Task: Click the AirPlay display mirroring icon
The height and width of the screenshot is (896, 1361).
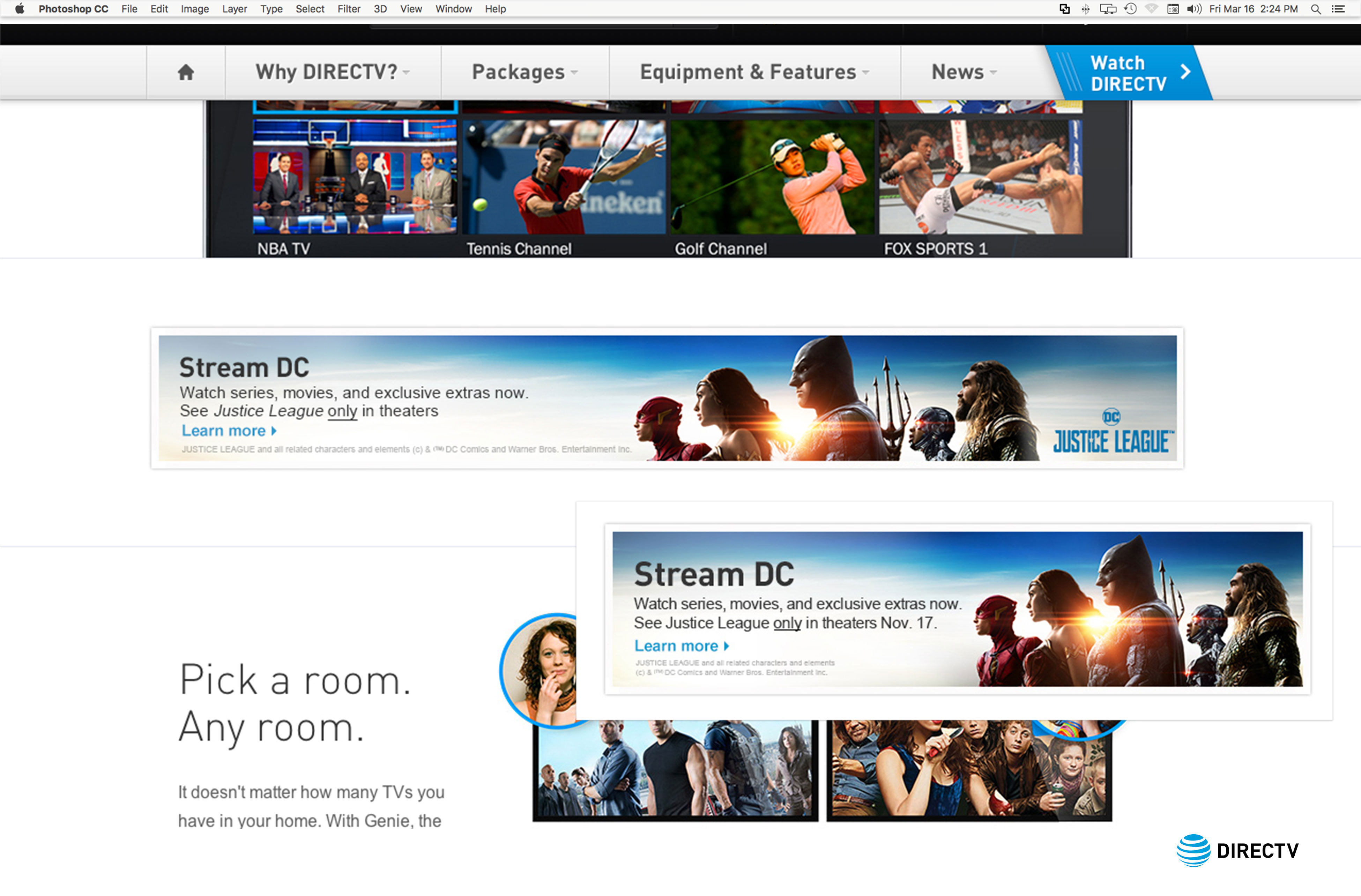Action: coord(1108,9)
